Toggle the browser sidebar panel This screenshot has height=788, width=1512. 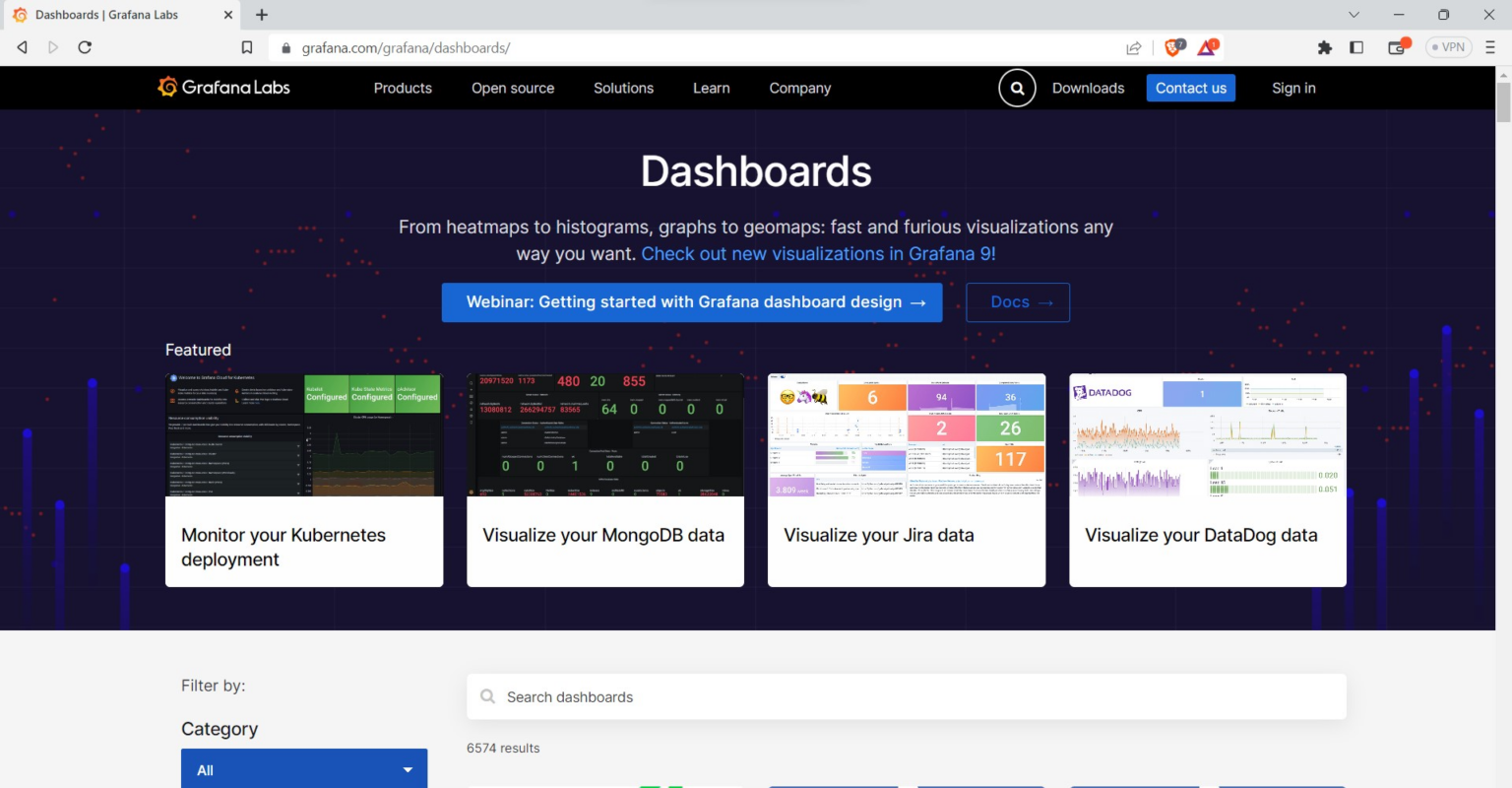click(1355, 46)
